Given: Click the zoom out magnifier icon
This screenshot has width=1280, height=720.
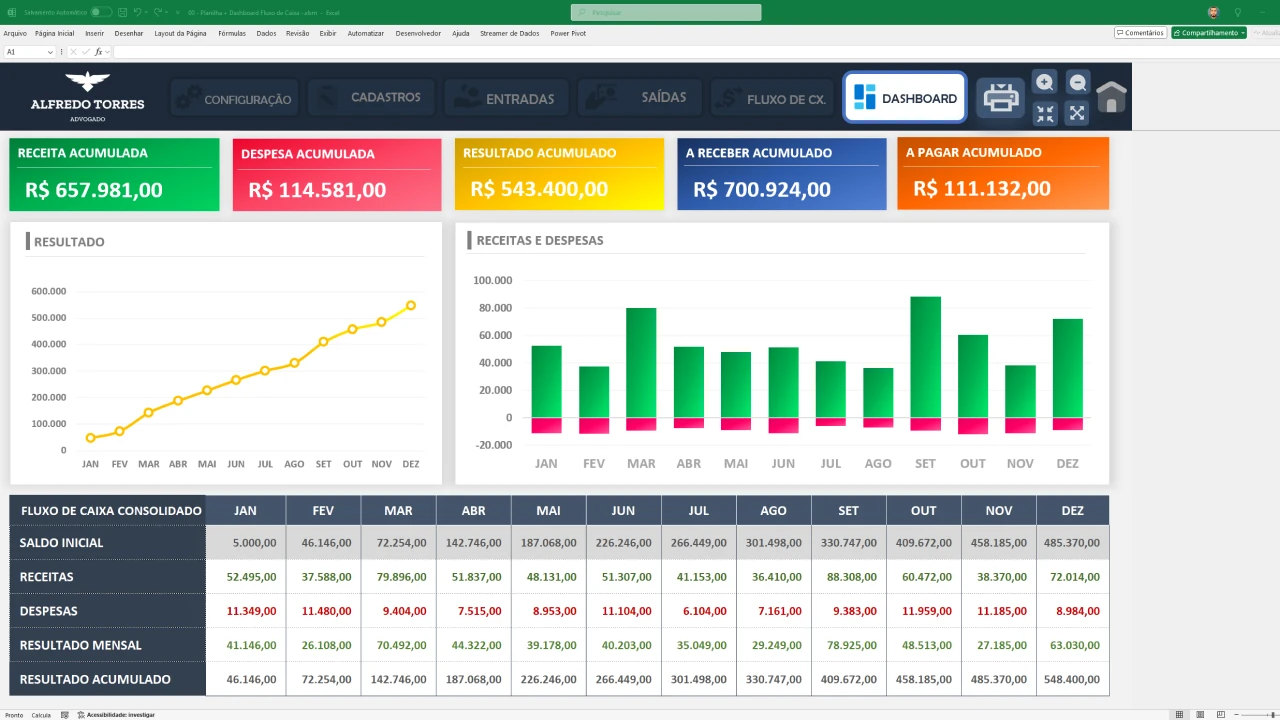Looking at the screenshot, I should [1077, 83].
